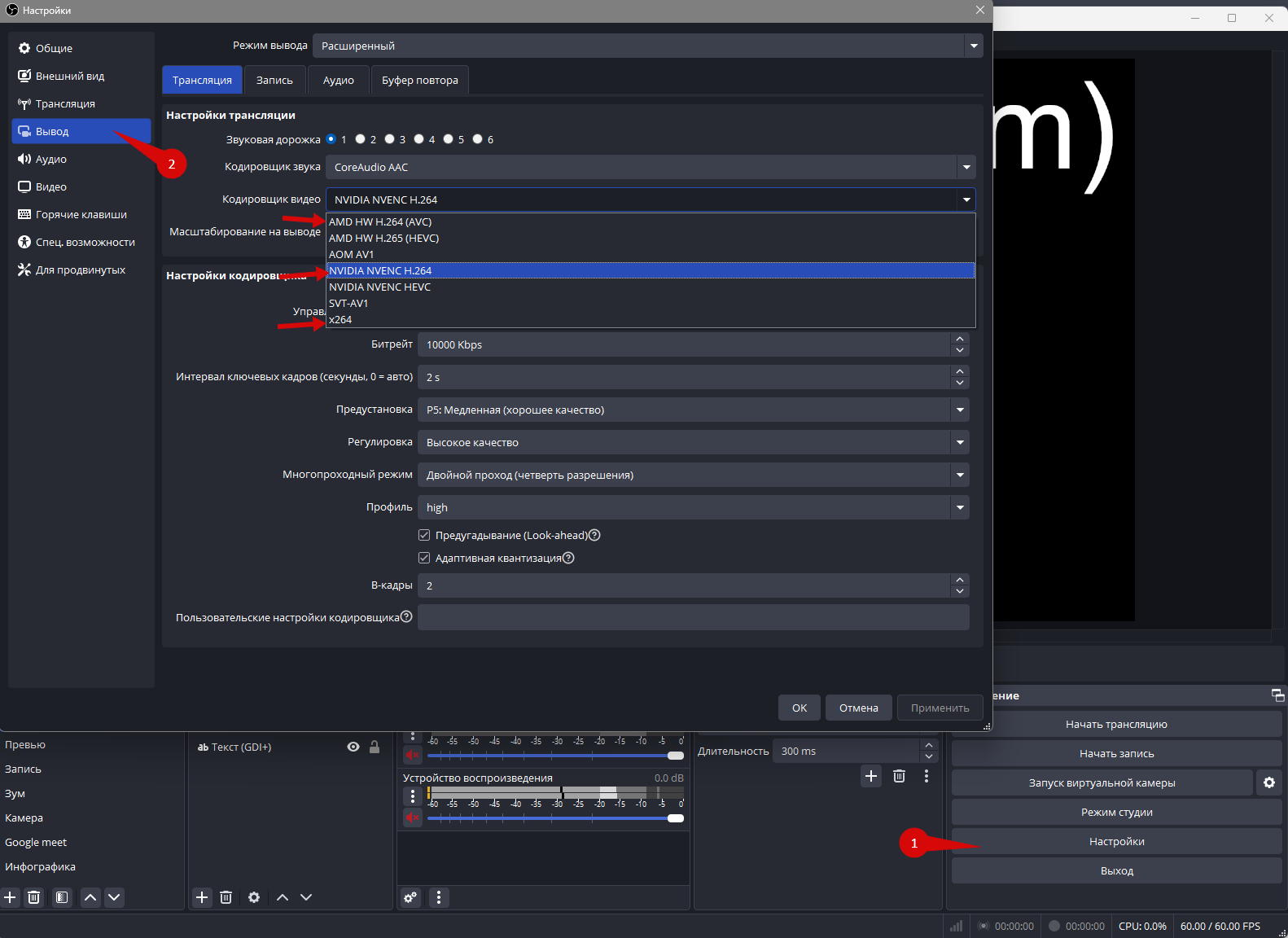The height and width of the screenshot is (938, 1288).
Task: Click the OK button
Action: (x=800, y=708)
